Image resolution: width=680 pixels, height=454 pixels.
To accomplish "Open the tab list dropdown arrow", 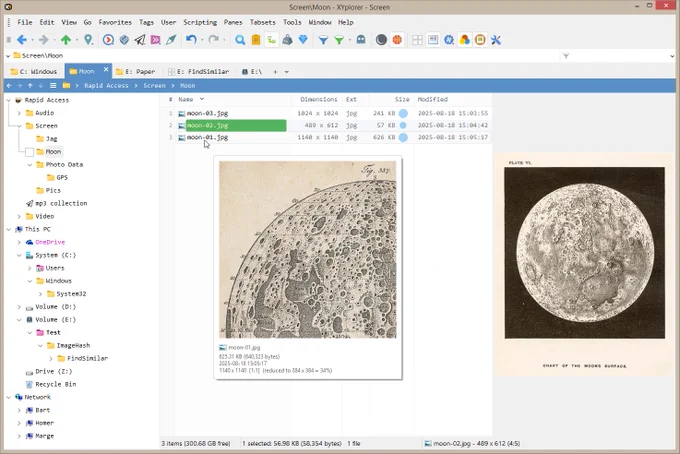I will point(287,72).
